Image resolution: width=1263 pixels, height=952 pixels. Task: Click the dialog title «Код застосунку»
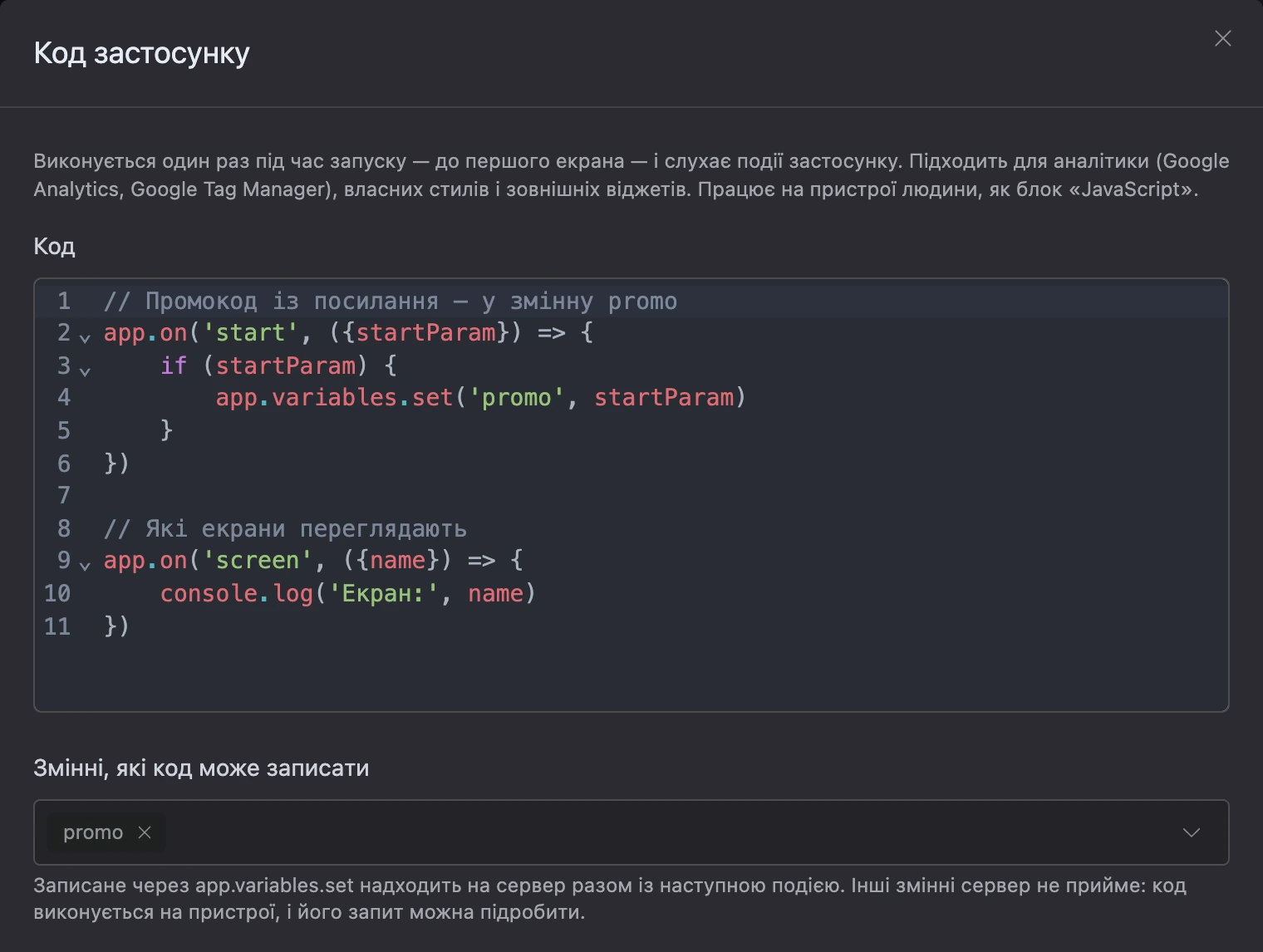click(x=141, y=53)
